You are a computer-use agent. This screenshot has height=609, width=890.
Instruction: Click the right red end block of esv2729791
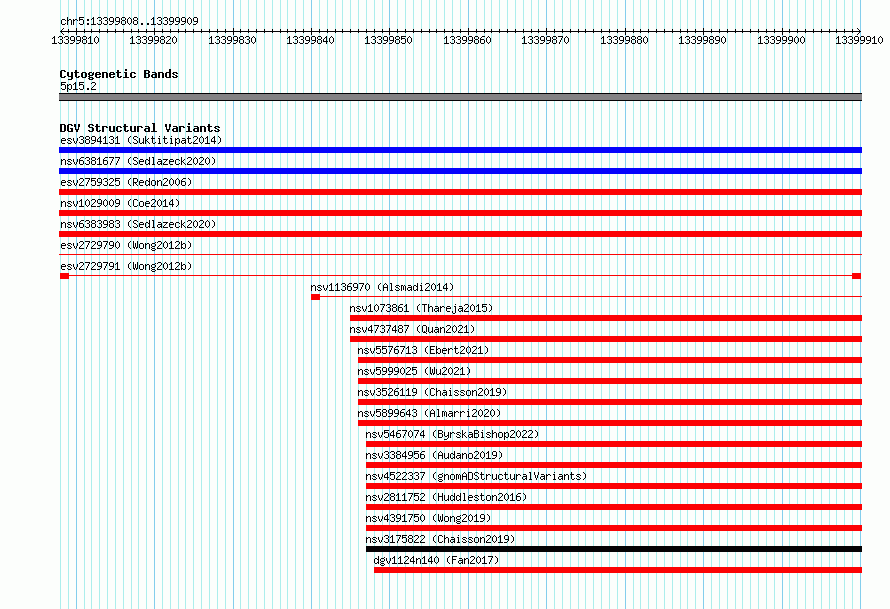point(857,276)
